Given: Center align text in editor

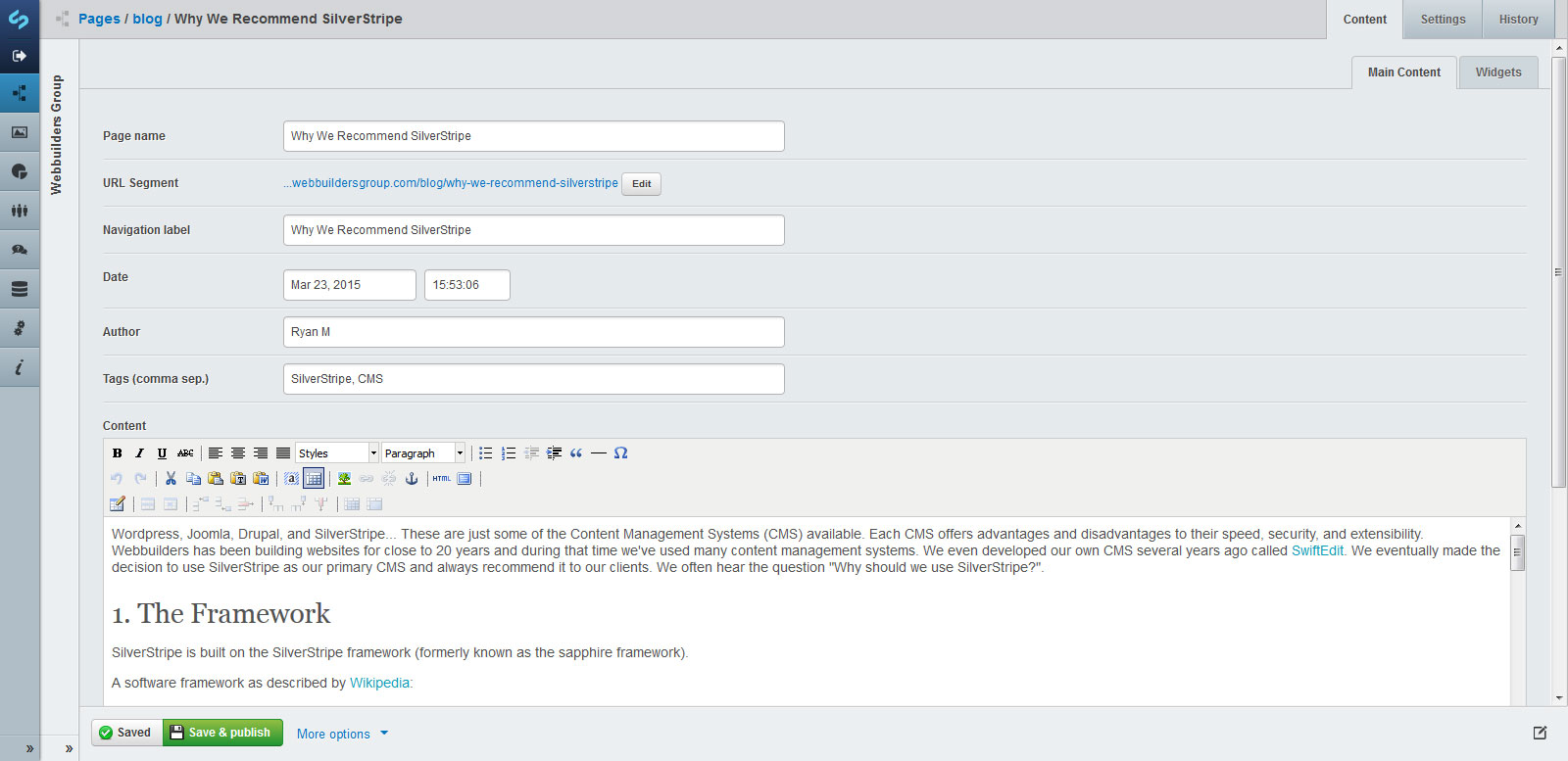Looking at the screenshot, I should tap(237, 452).
